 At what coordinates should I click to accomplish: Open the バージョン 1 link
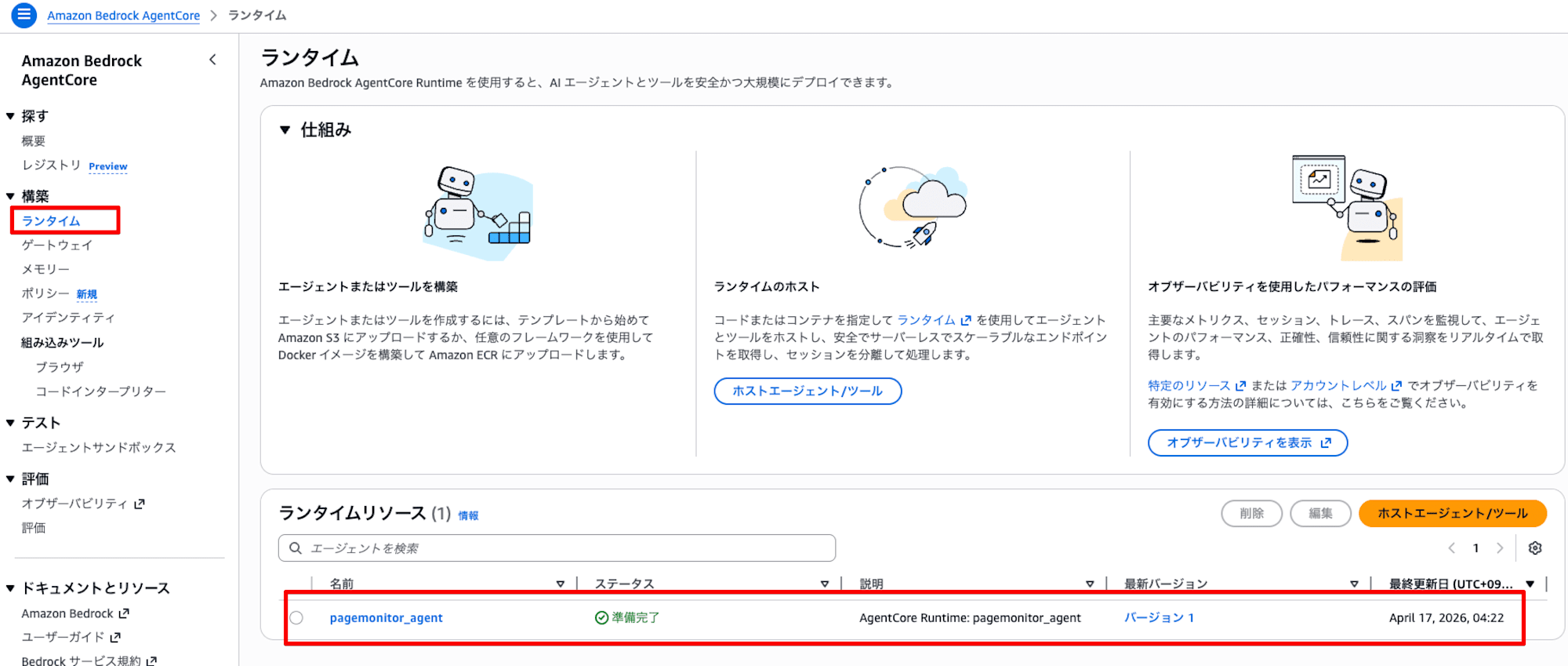pos(1160,618)
